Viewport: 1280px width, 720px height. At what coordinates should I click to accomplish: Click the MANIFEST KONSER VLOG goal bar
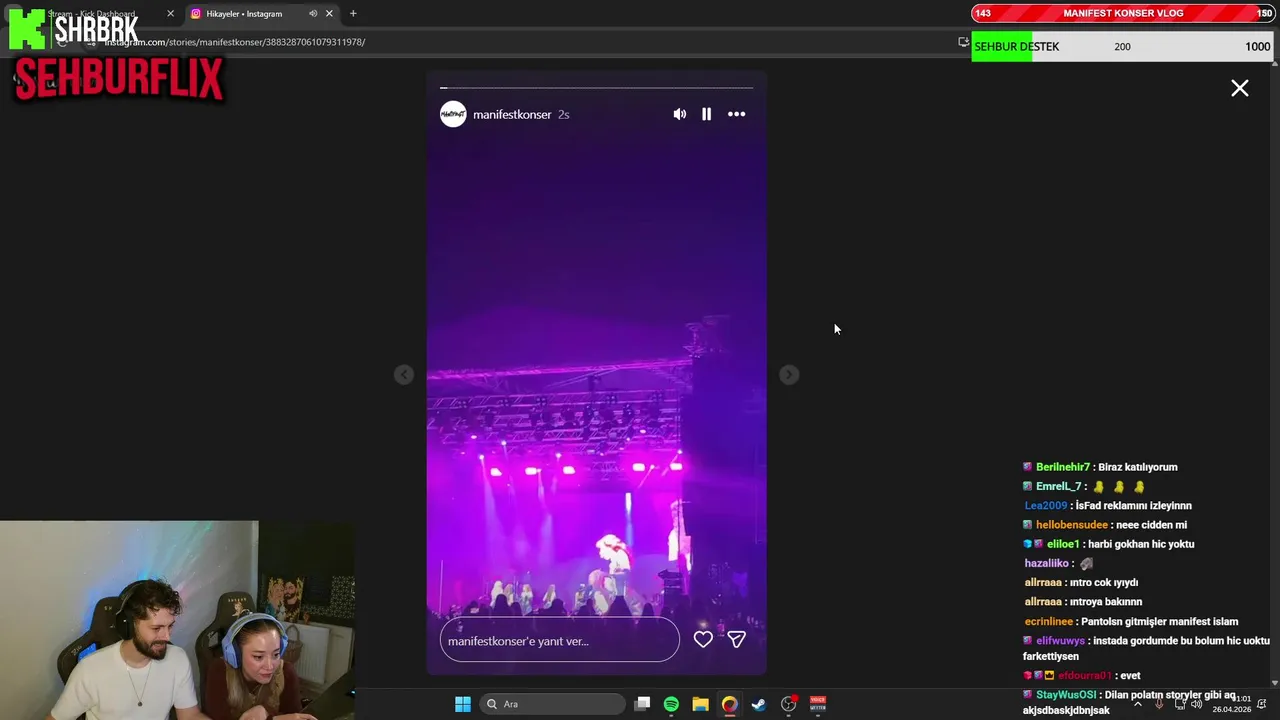click(1123, 13)
